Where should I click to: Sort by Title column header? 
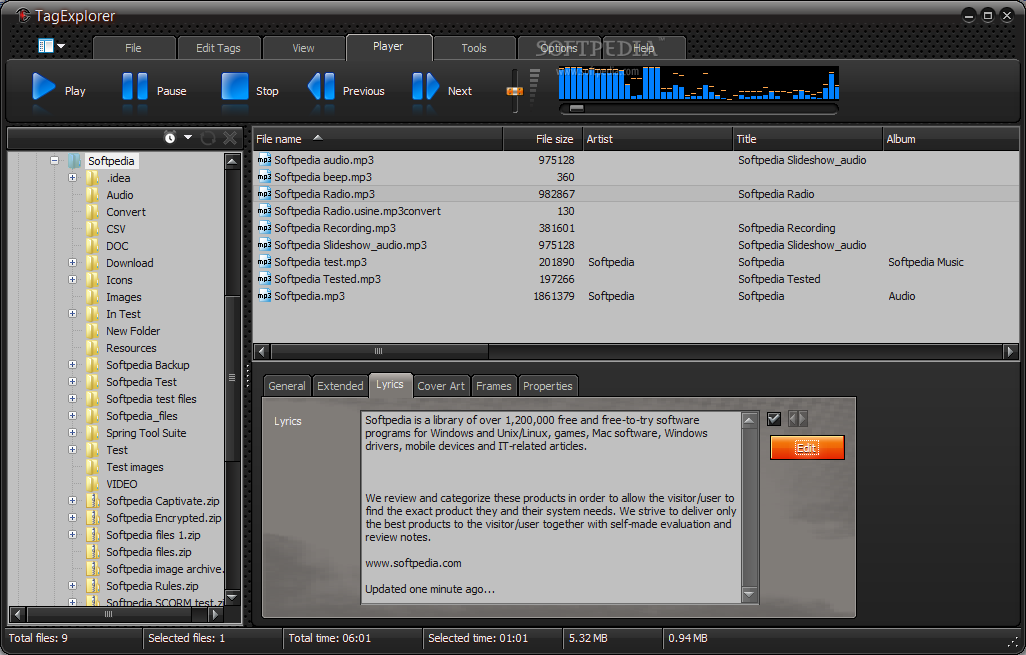(807, 139)
